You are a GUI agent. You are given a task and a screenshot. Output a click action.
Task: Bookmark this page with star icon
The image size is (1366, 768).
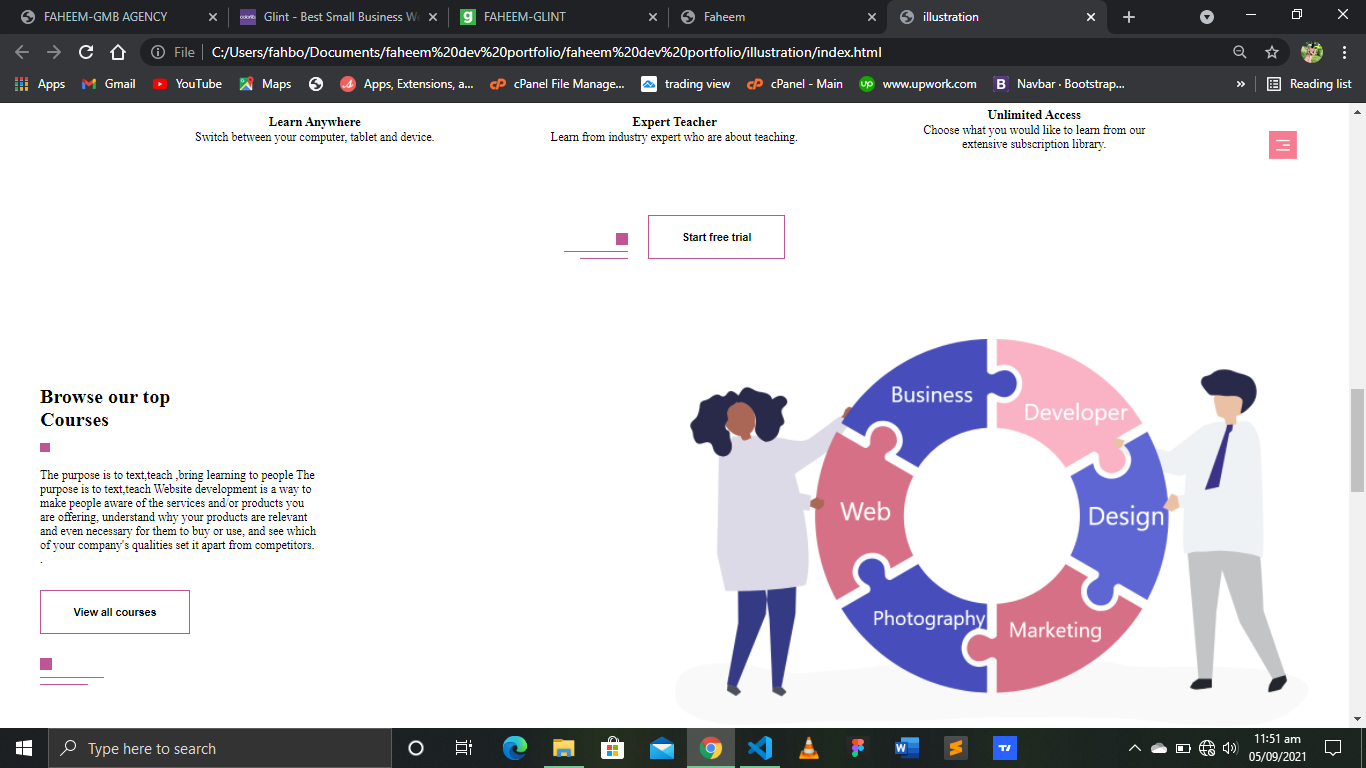tap(1272, 52)
